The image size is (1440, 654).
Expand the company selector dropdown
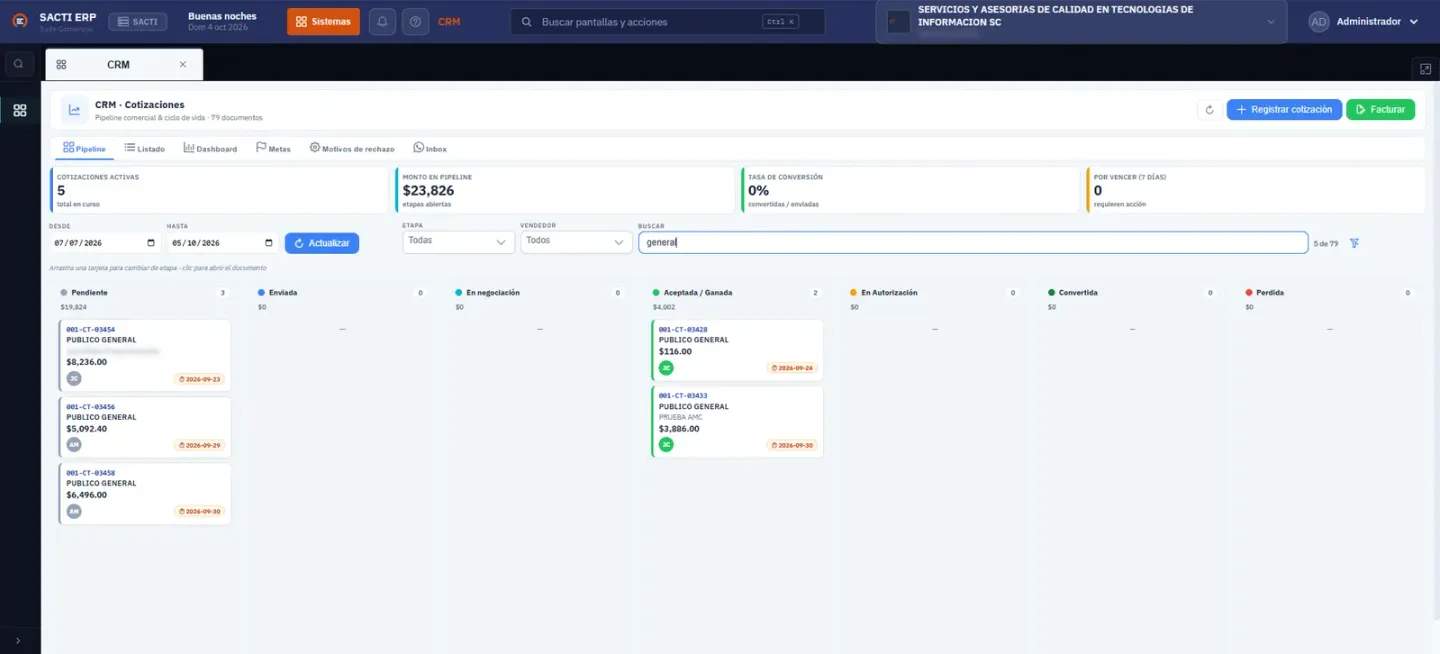[1271, 22]
